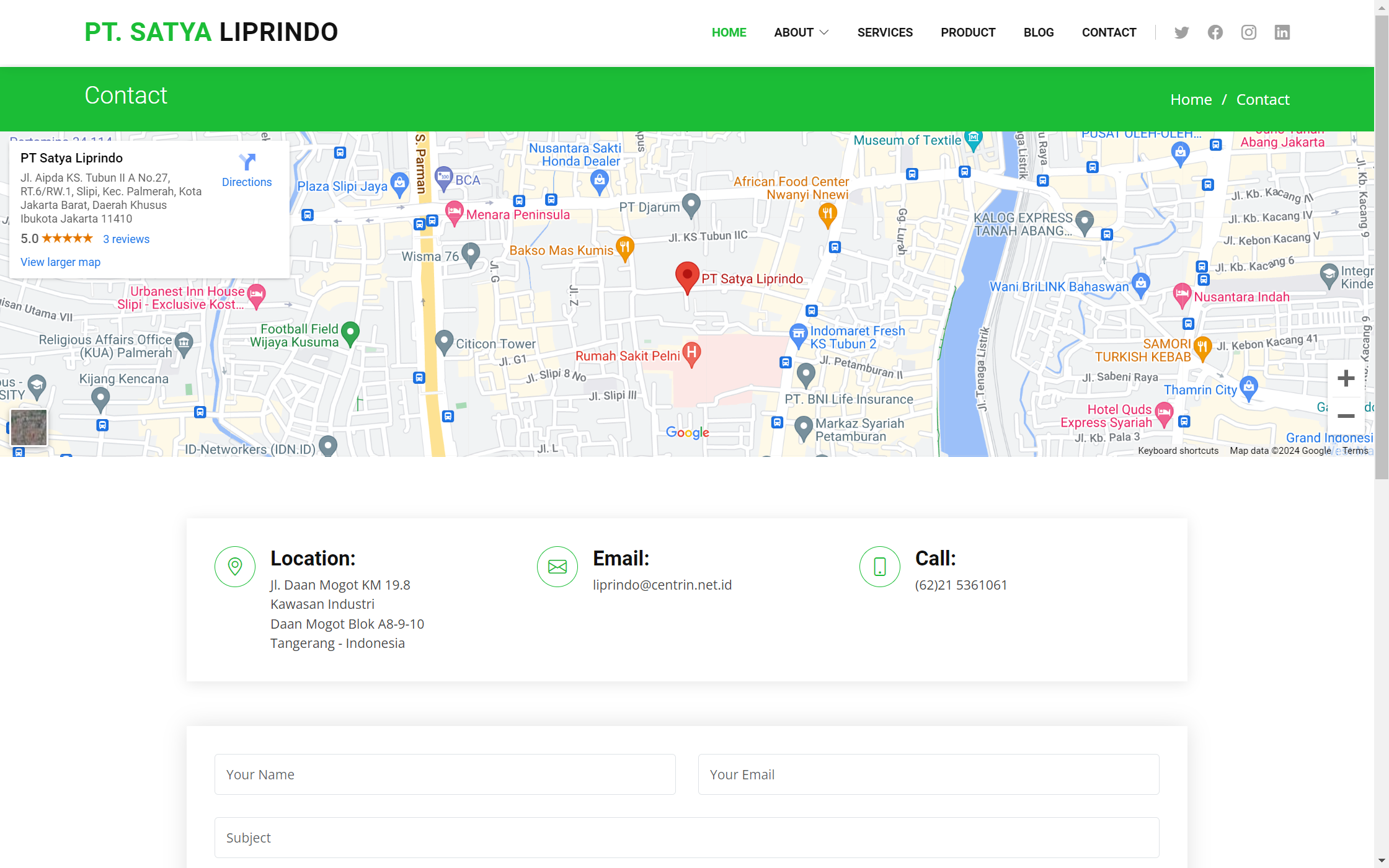The image size is (1389, 868).
Task: Open the LinkedIn social icon
Action: (1282, 32)
